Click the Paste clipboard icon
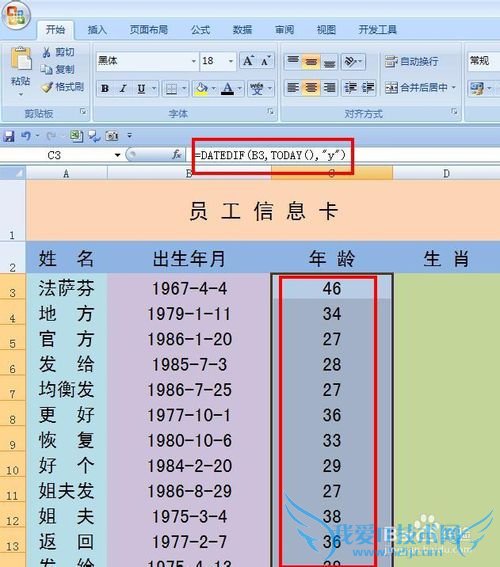This screenshot has height=567, width=500. [x=21, y=59]
